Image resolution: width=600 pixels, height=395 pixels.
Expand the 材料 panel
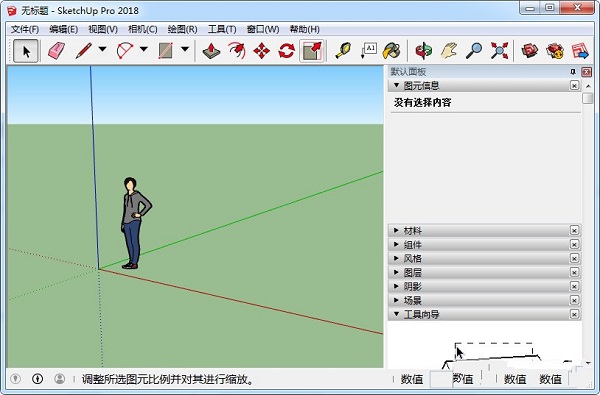396,230
